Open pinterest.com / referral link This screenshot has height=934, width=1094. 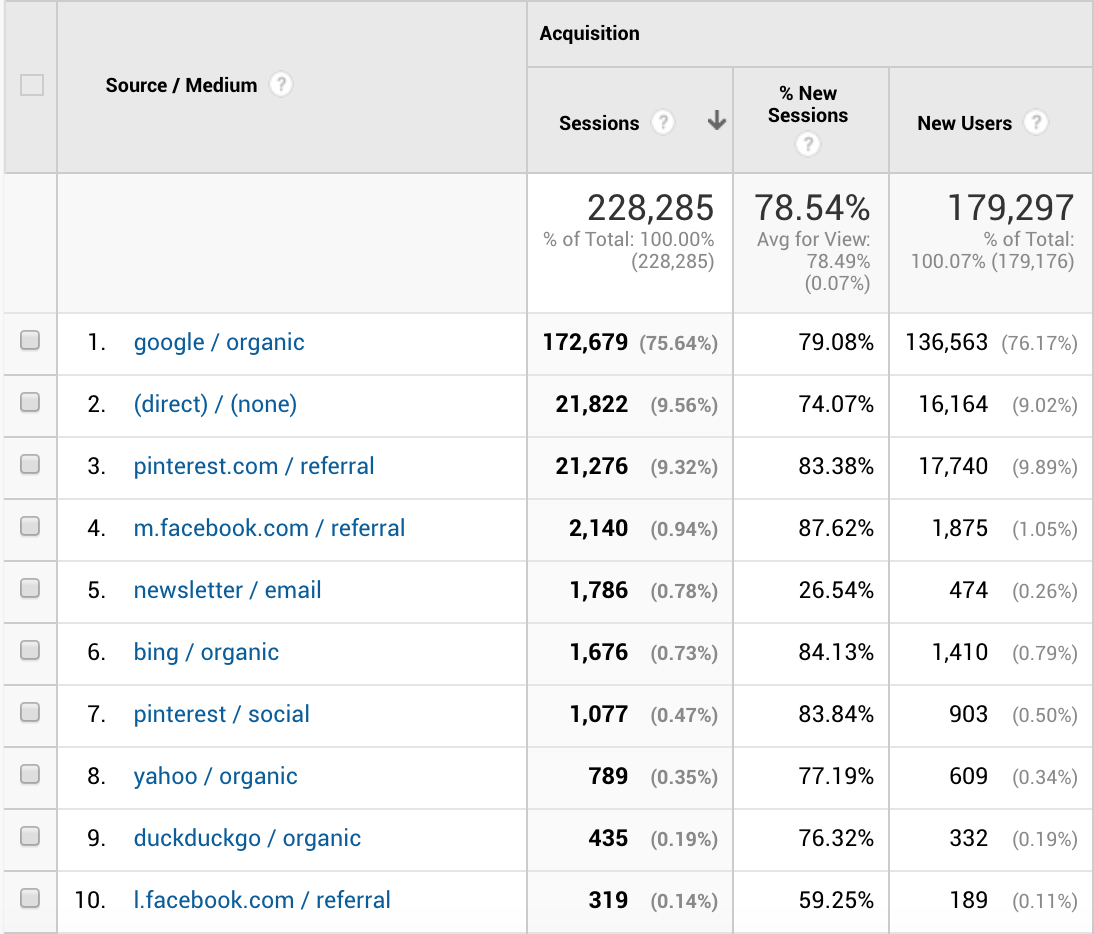pyautogui.click(x=254, y=466)
